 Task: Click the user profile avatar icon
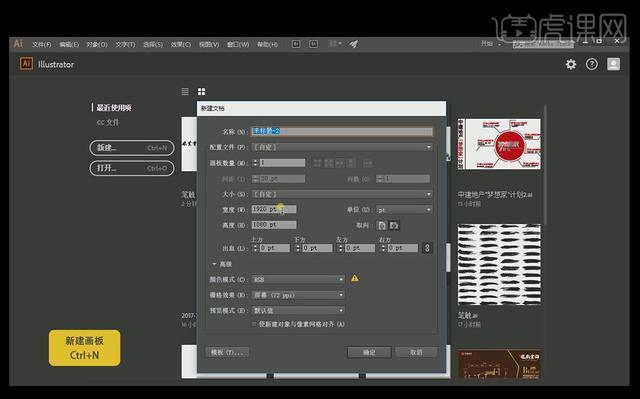613,64
